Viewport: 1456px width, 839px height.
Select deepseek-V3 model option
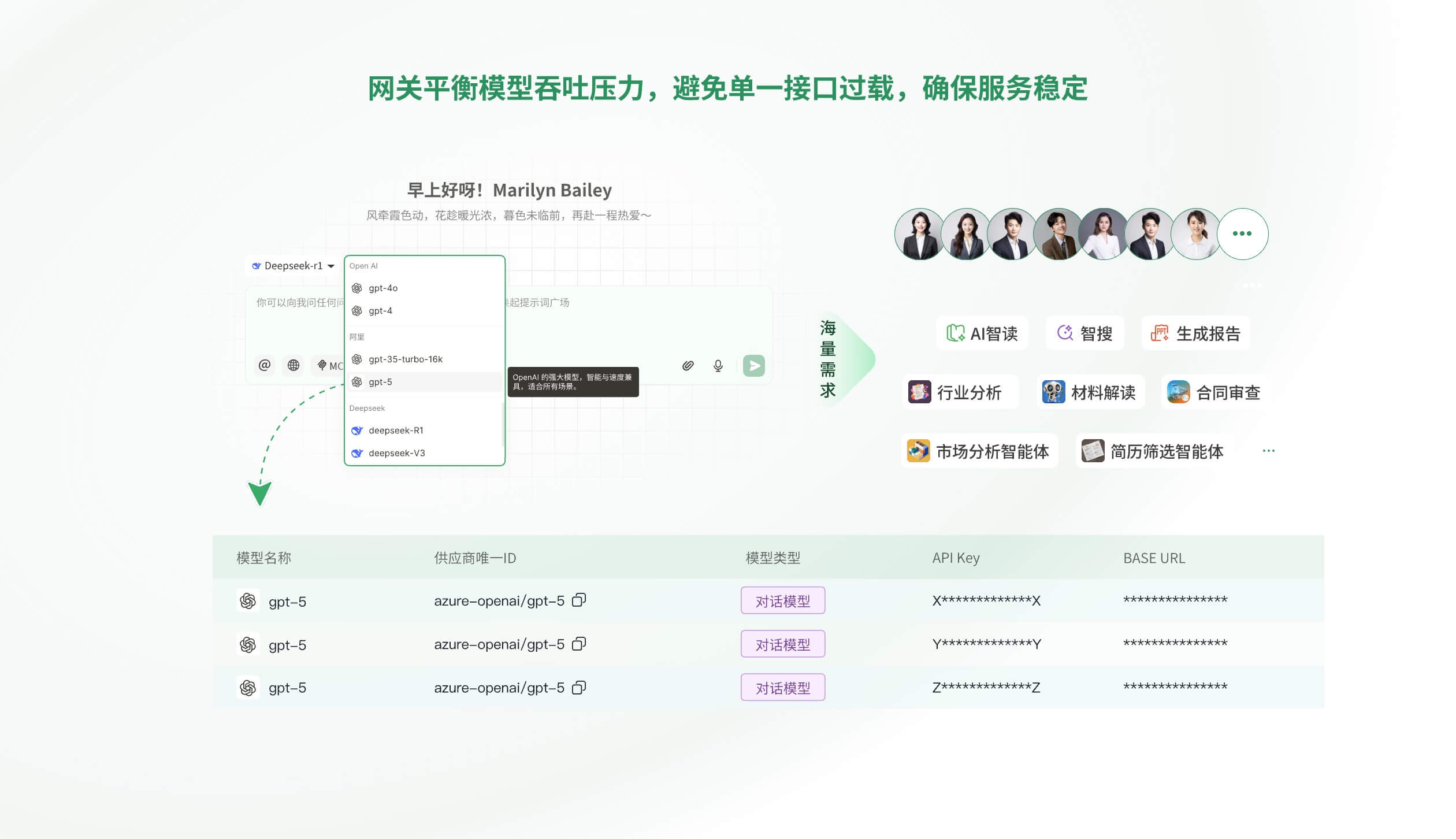pos(396,453)
